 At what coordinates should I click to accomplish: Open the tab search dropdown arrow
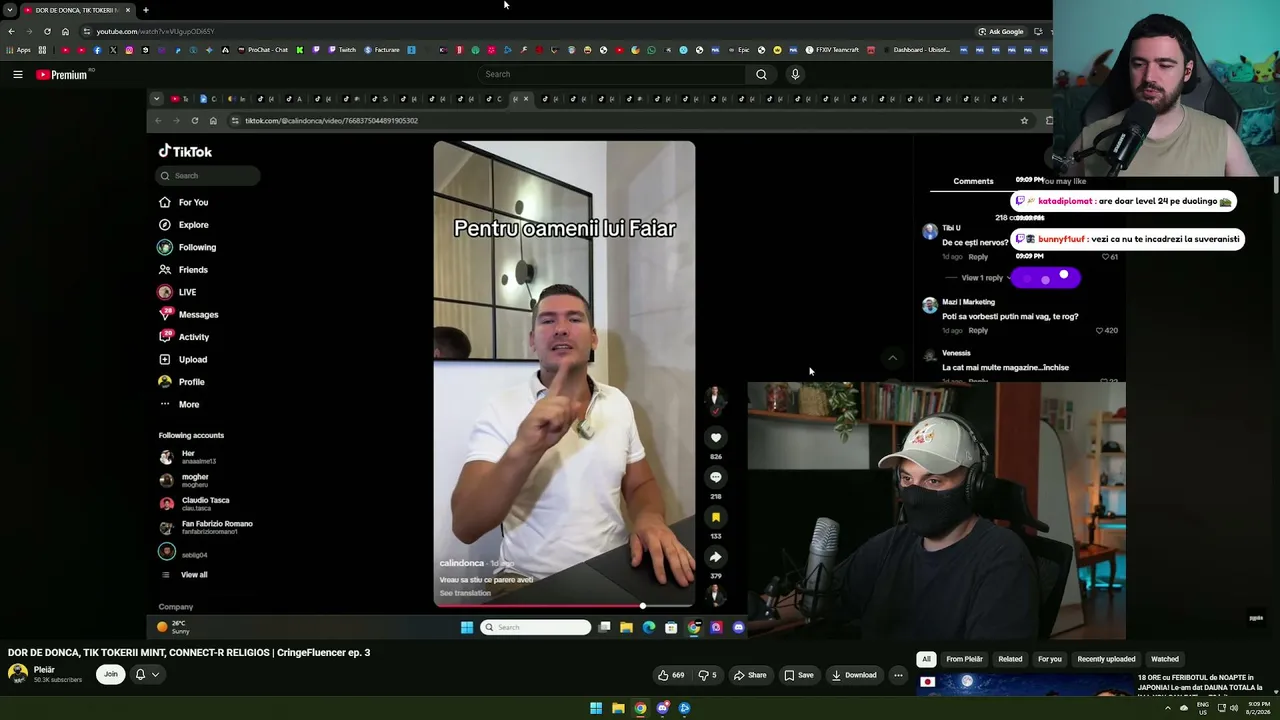pos(9,10)
